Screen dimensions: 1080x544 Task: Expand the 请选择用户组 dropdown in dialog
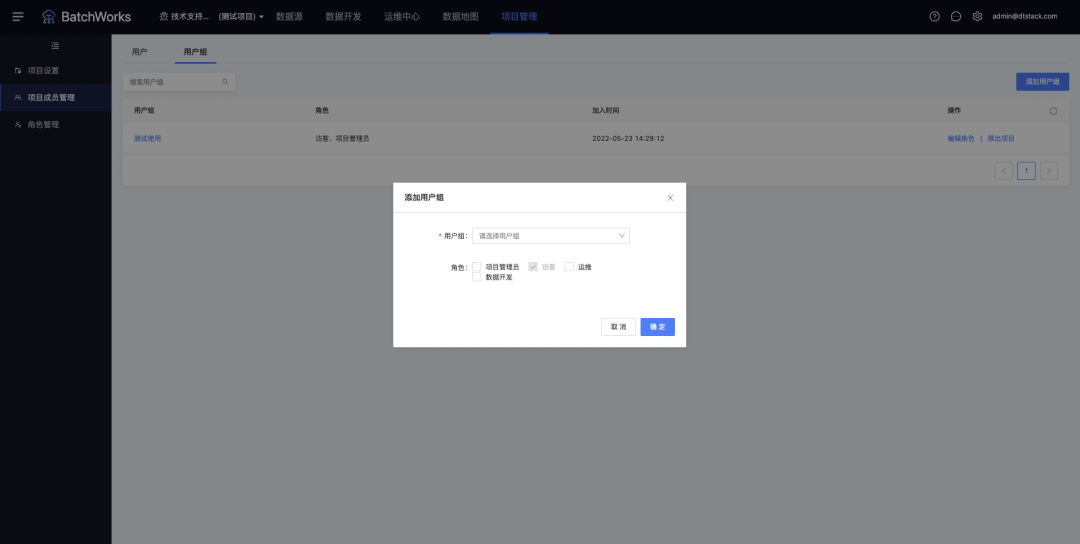[x=550, y=236]
